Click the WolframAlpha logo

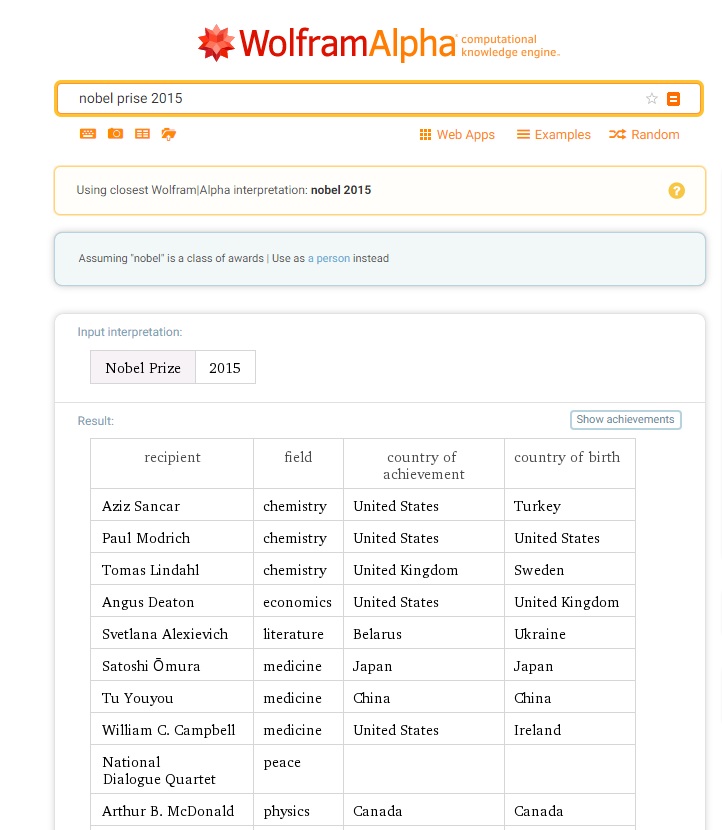378,43
